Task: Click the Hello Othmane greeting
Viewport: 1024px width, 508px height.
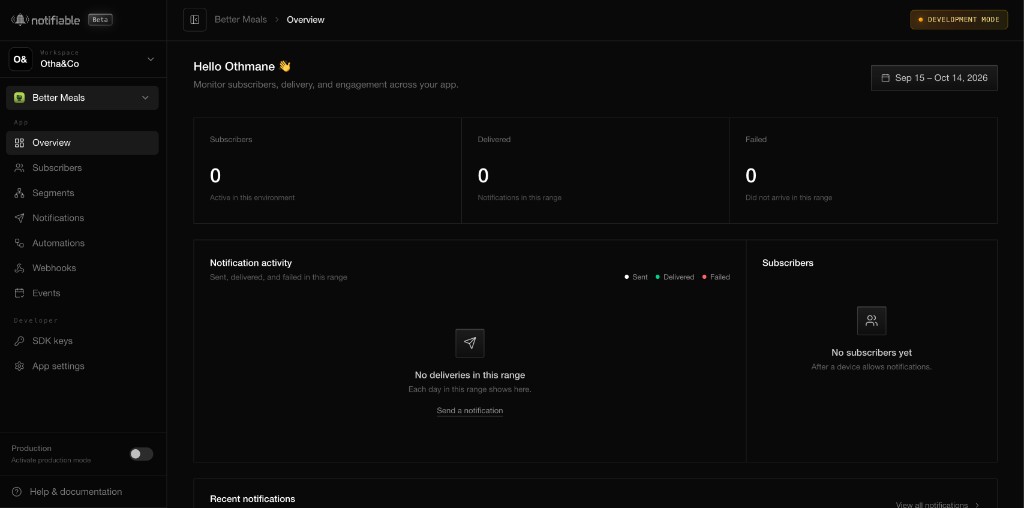Action: point(234,67)
